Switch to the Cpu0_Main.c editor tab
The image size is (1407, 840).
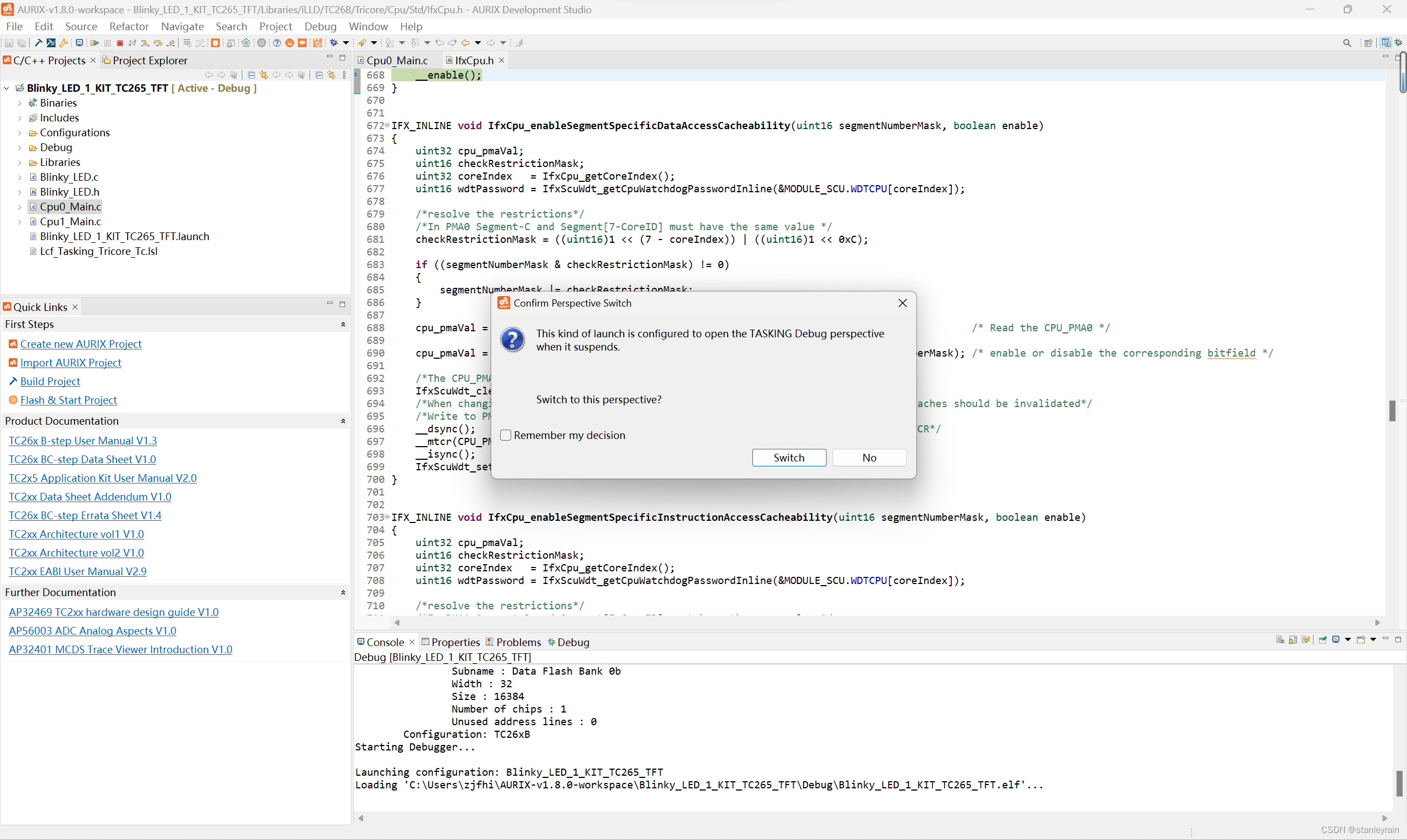click(x=396, y=60)
